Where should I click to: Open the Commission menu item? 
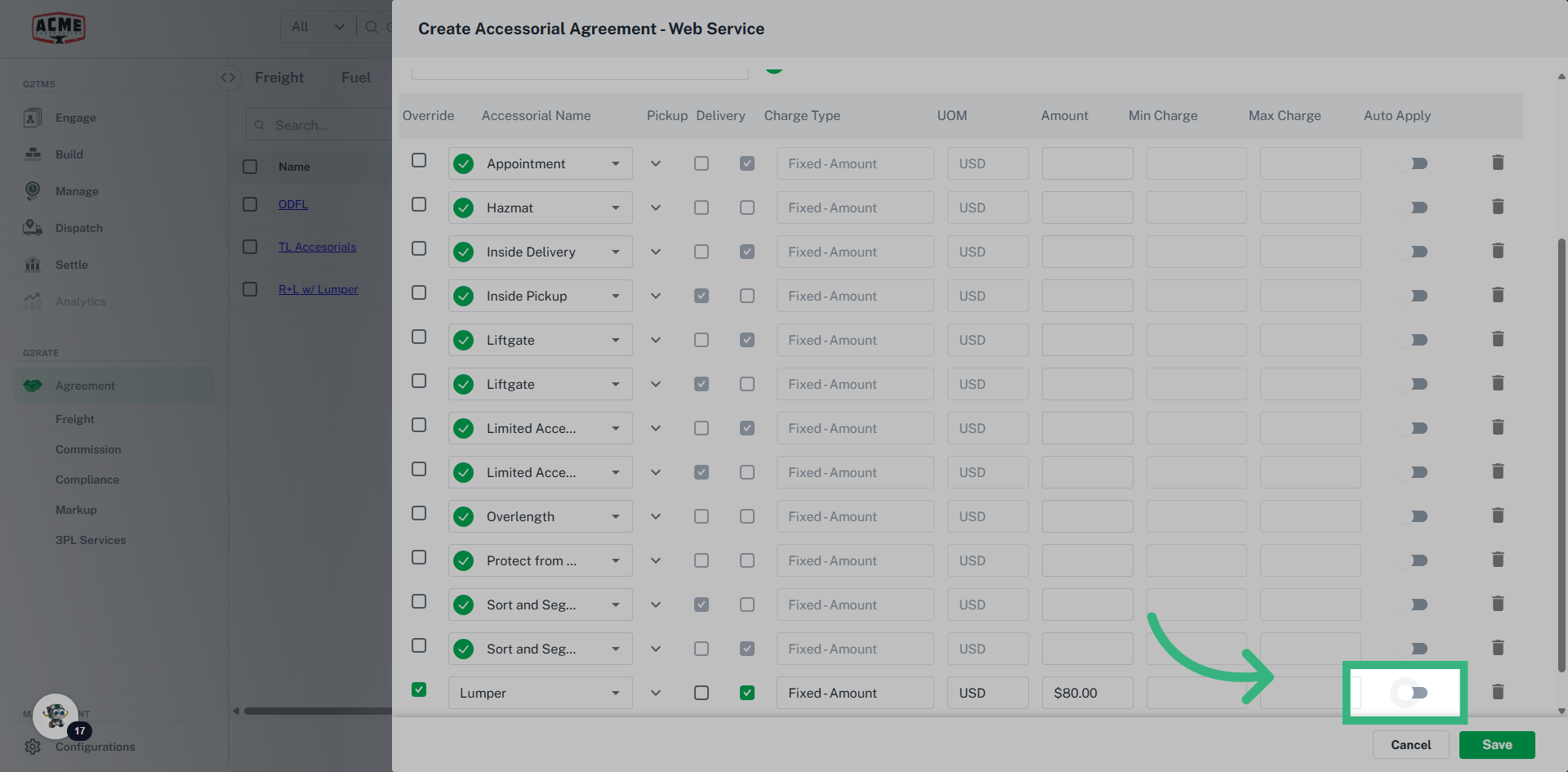coord(88,449)
